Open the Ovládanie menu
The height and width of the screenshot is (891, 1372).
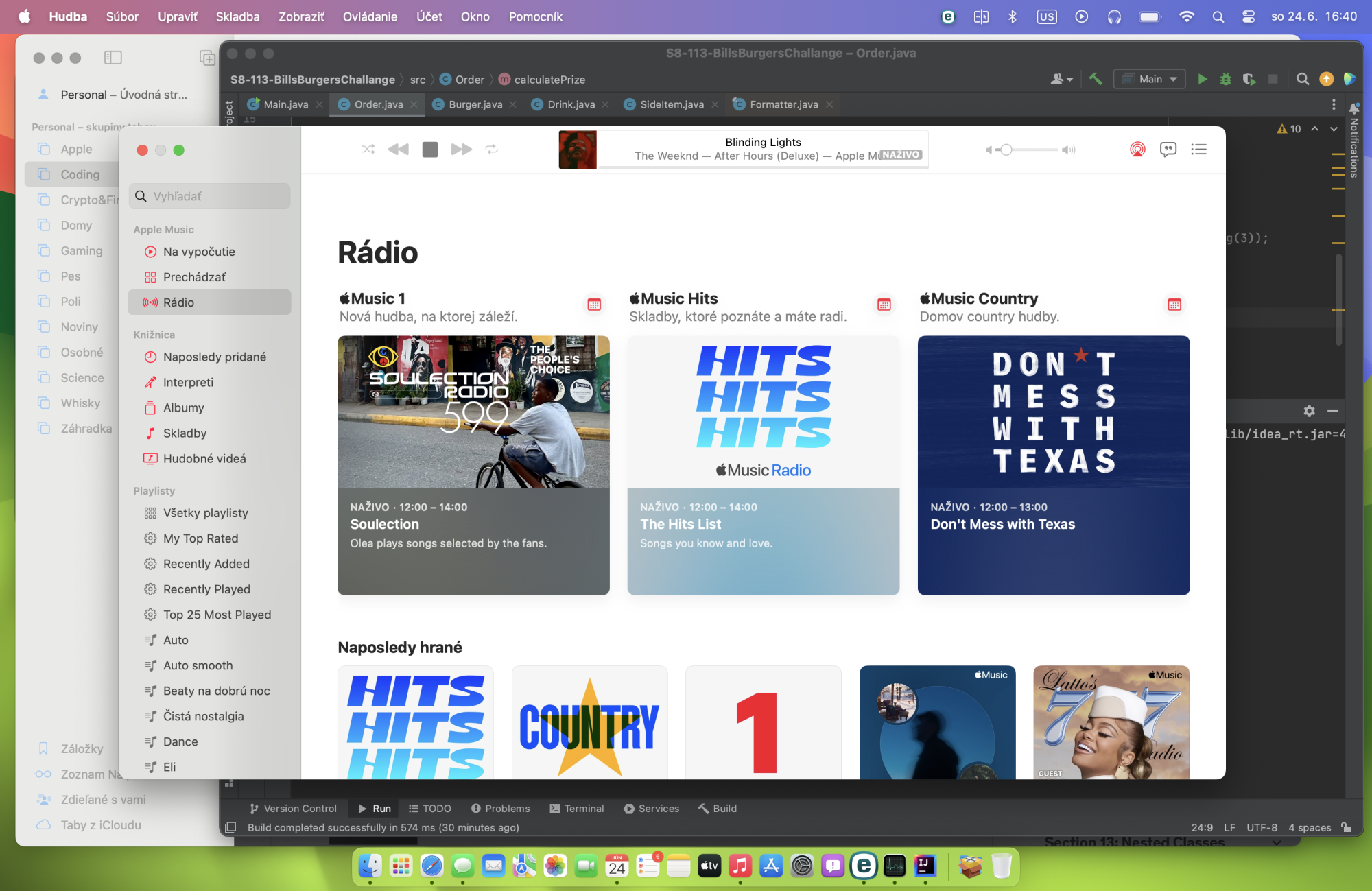pos(370,16)
